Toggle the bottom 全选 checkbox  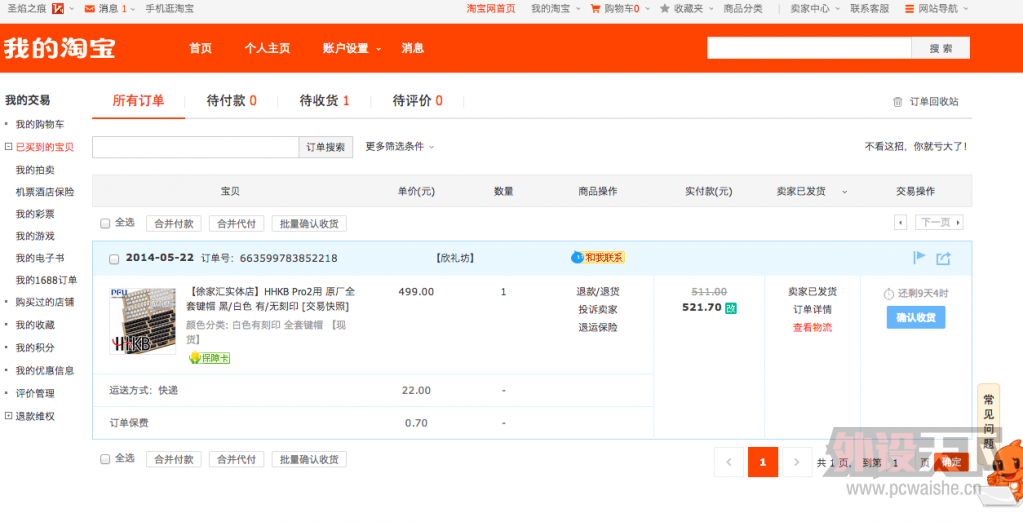coord(105,459)
